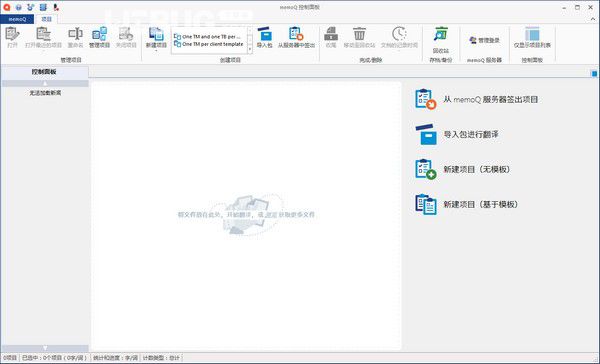Click 新建项目（无模板）link

pos(477,169)
